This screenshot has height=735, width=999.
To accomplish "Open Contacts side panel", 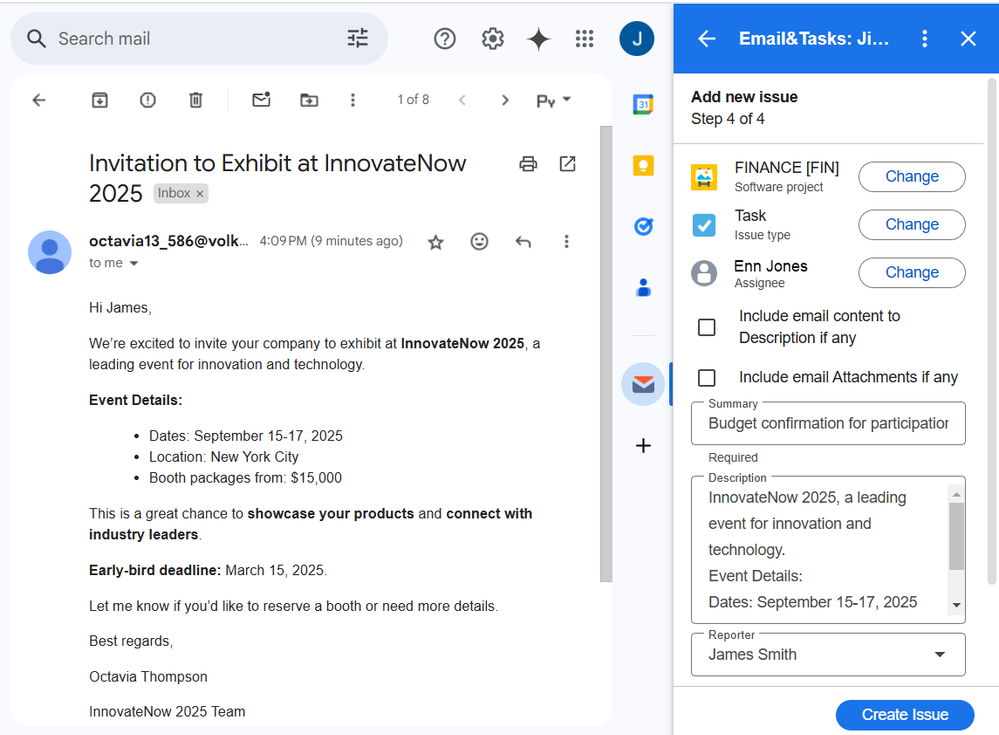I will (x=643, y=288).
